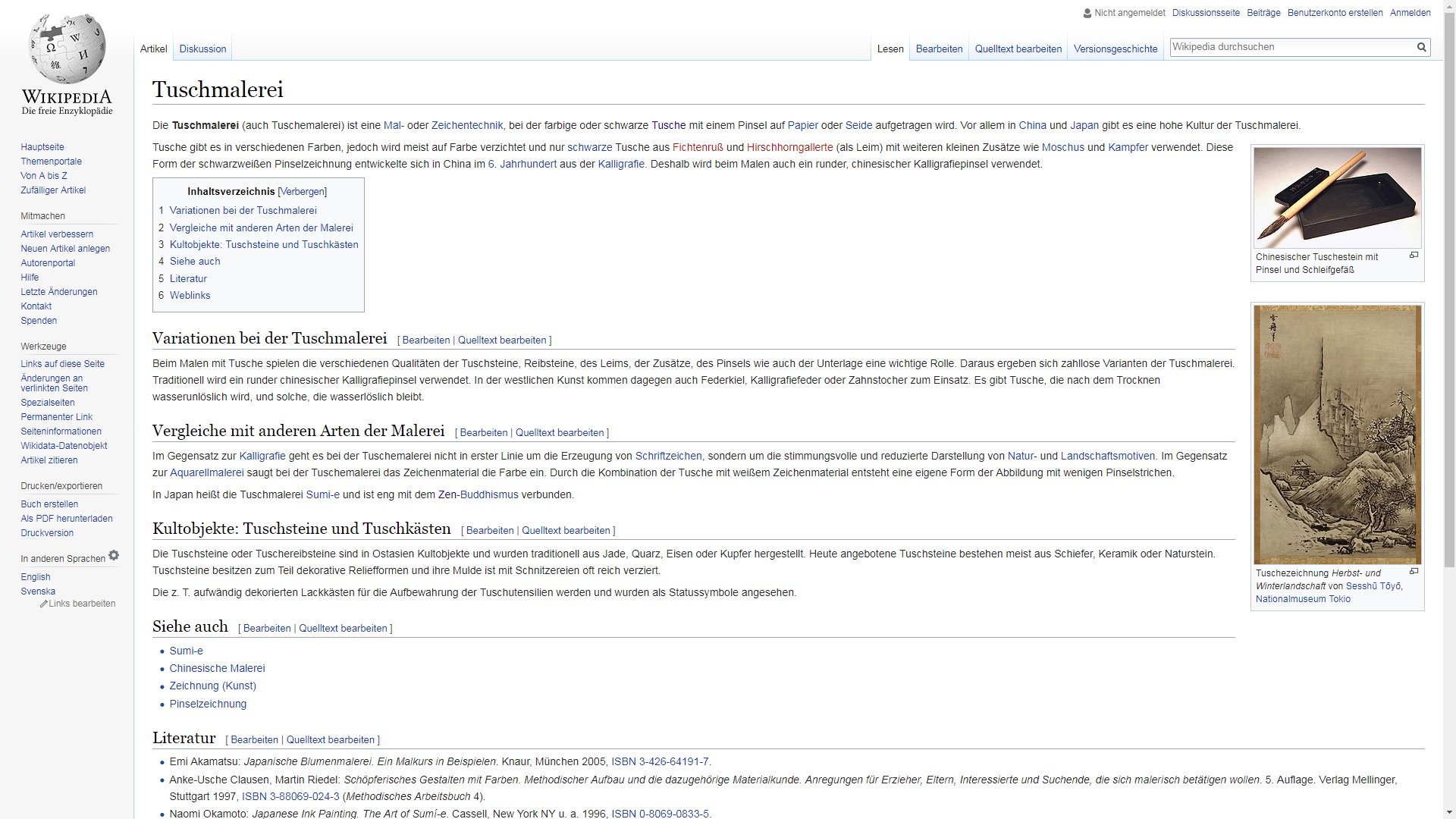Click the user icon beside Nicht angemeldet

pos(1087,13)
